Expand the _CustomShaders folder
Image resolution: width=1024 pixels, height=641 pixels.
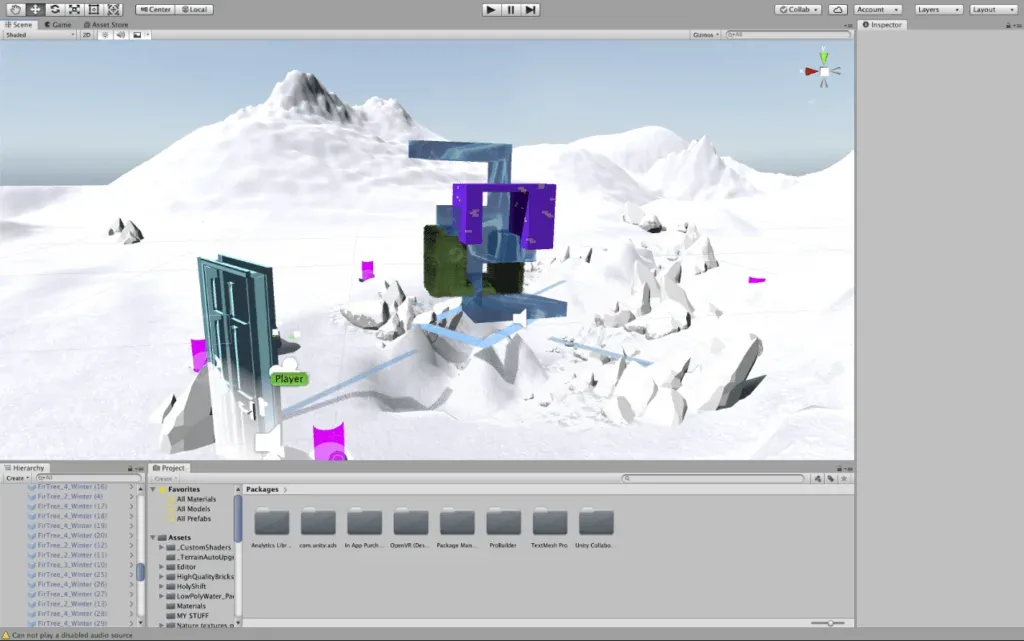click(x=161, y=547)
